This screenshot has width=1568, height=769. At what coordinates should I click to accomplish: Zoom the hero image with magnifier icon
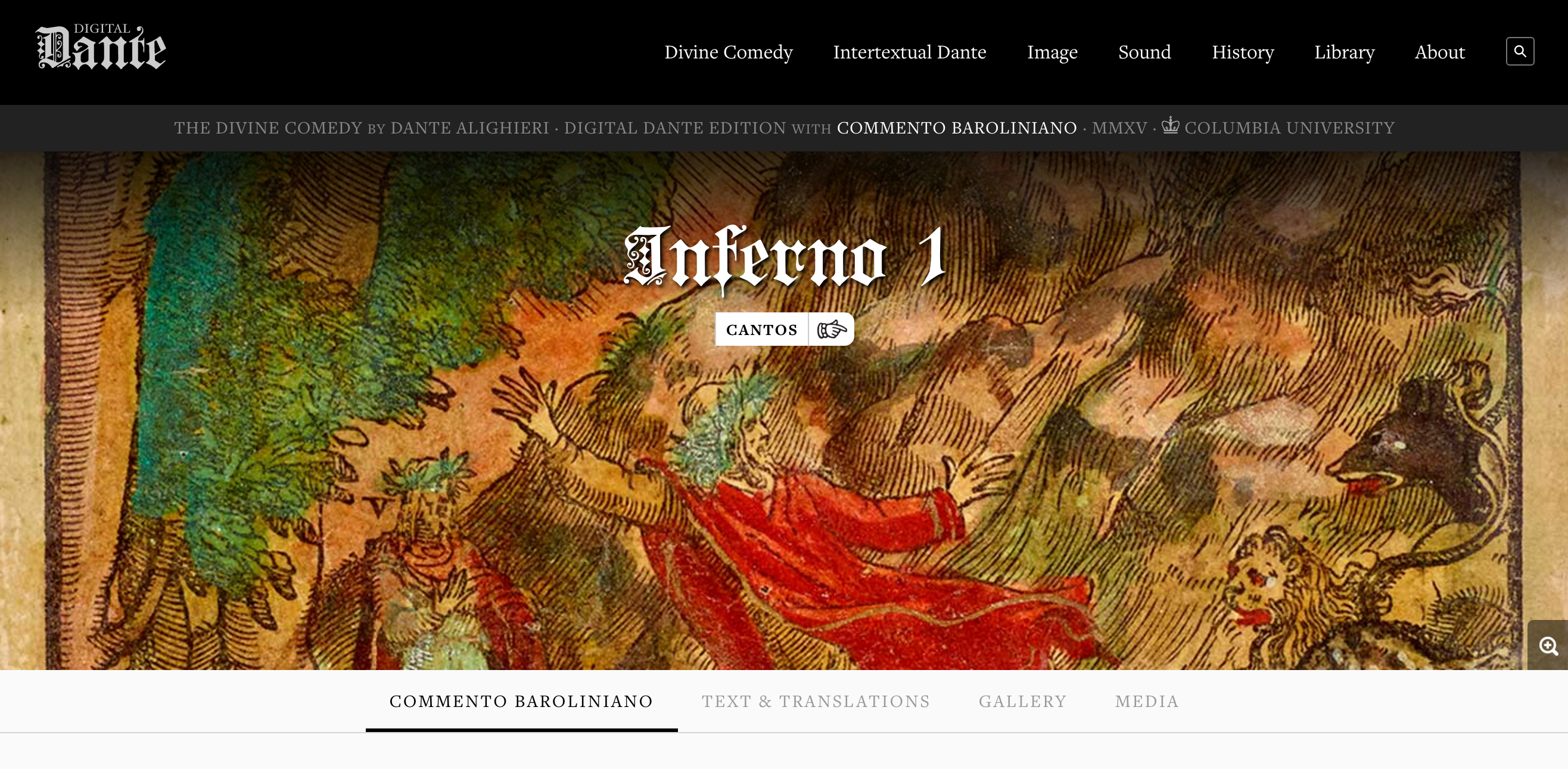click(1548, 646)
